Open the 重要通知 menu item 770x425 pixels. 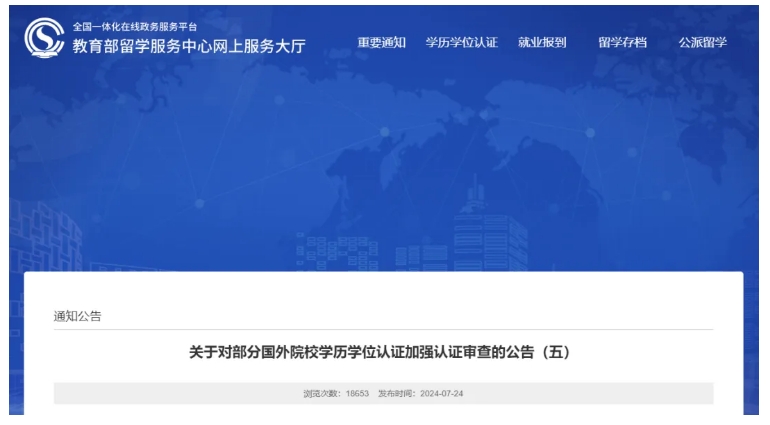tap(382, 43)
